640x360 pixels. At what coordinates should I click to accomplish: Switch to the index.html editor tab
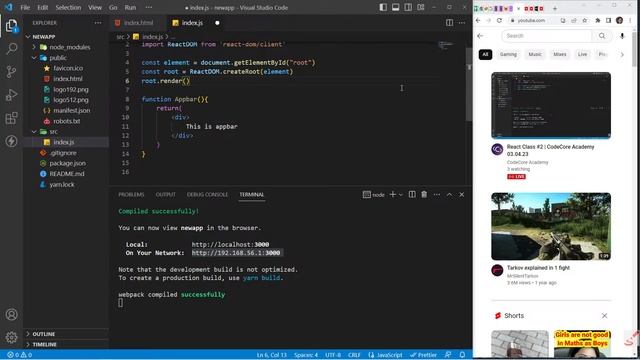138,23
